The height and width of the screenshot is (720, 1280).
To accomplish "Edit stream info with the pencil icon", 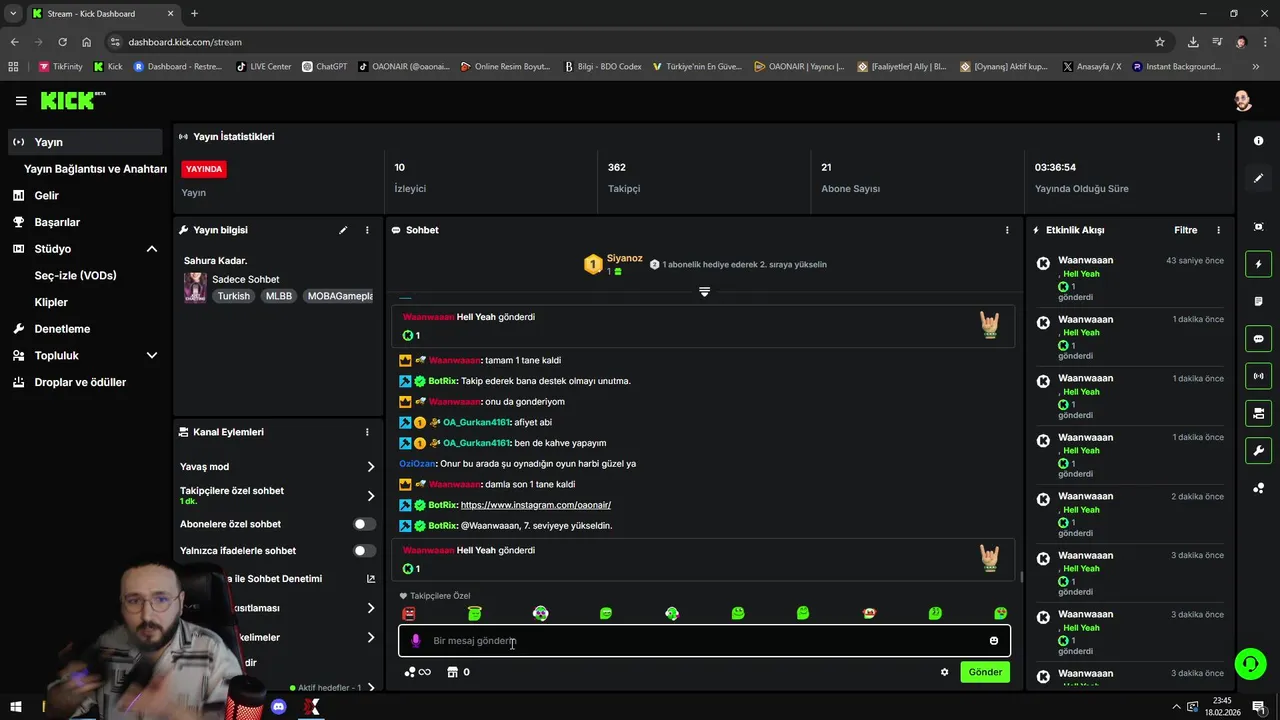I will point(343,230).
